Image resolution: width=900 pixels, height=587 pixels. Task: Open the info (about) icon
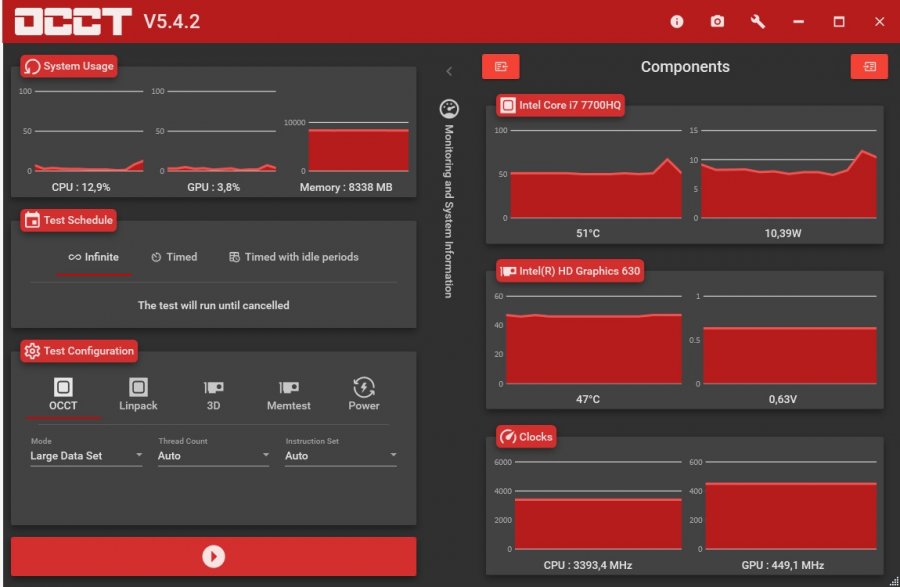[x=677, y=22]
